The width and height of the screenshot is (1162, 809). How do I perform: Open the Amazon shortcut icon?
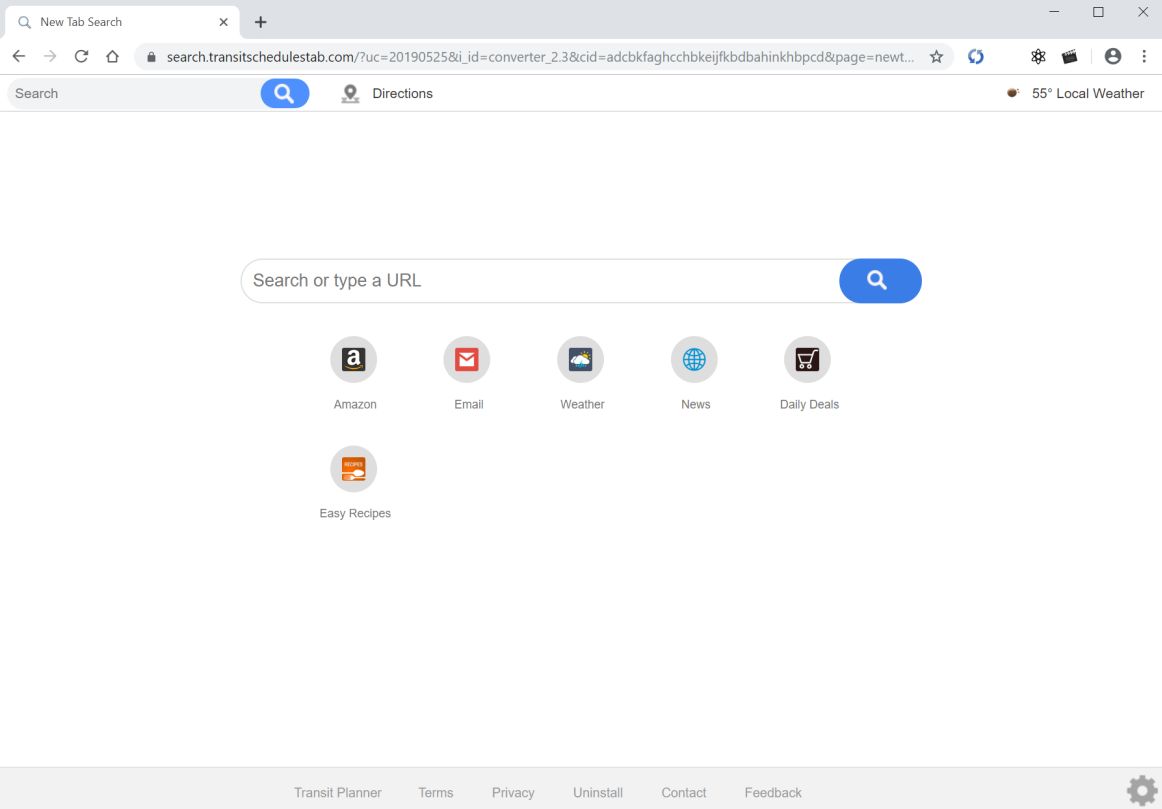(354, 358)
